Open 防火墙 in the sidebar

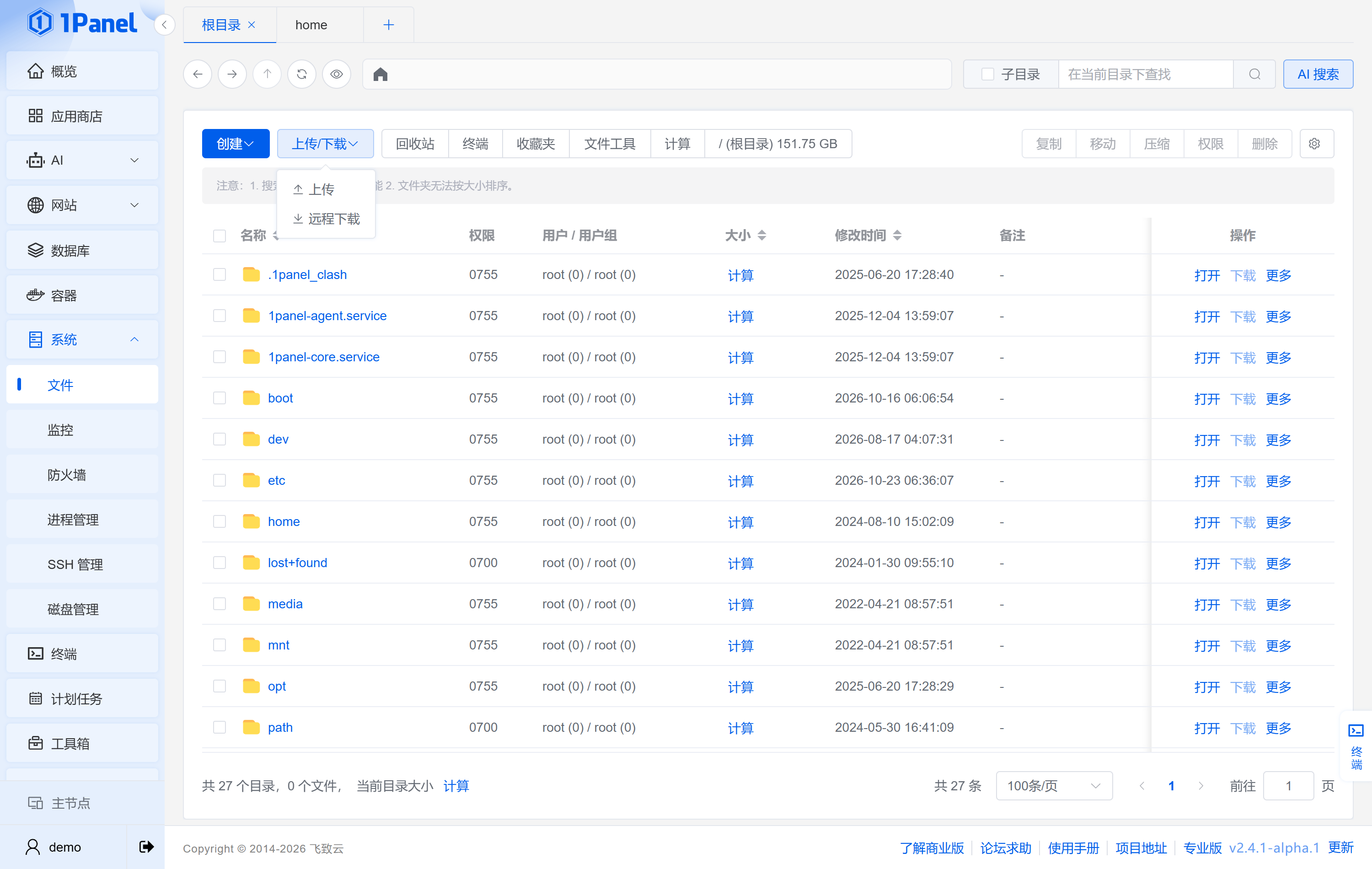tap(82, 474)
